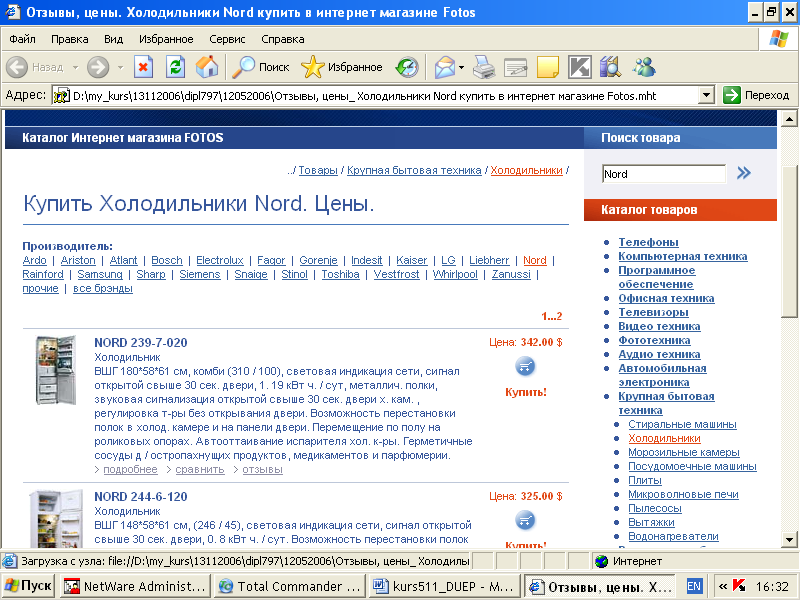Click the K arrow toolbar icon
800x600 pixels.
tap(580, 67)
